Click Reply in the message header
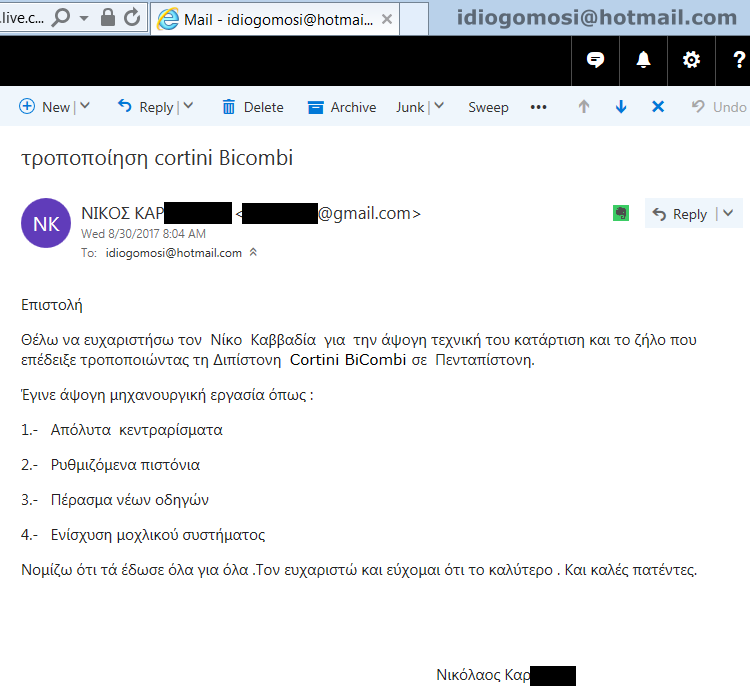Viewport: 750px width, 700px height. coord(679,214)
